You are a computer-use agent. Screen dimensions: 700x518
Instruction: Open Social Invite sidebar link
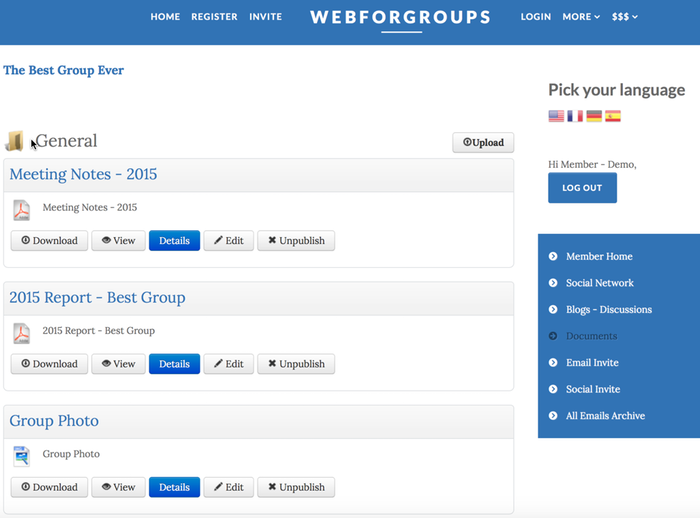pos(593,389)
